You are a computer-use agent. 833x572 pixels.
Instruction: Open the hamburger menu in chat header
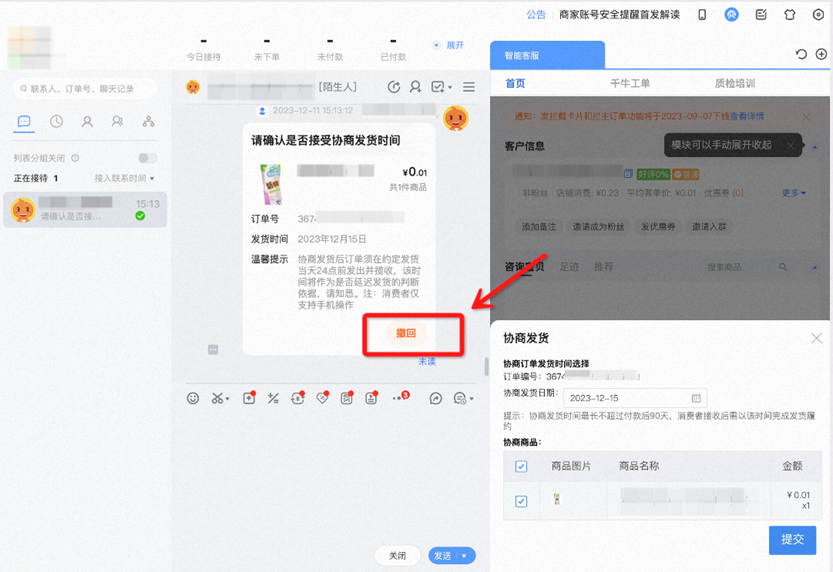point(469,87)
